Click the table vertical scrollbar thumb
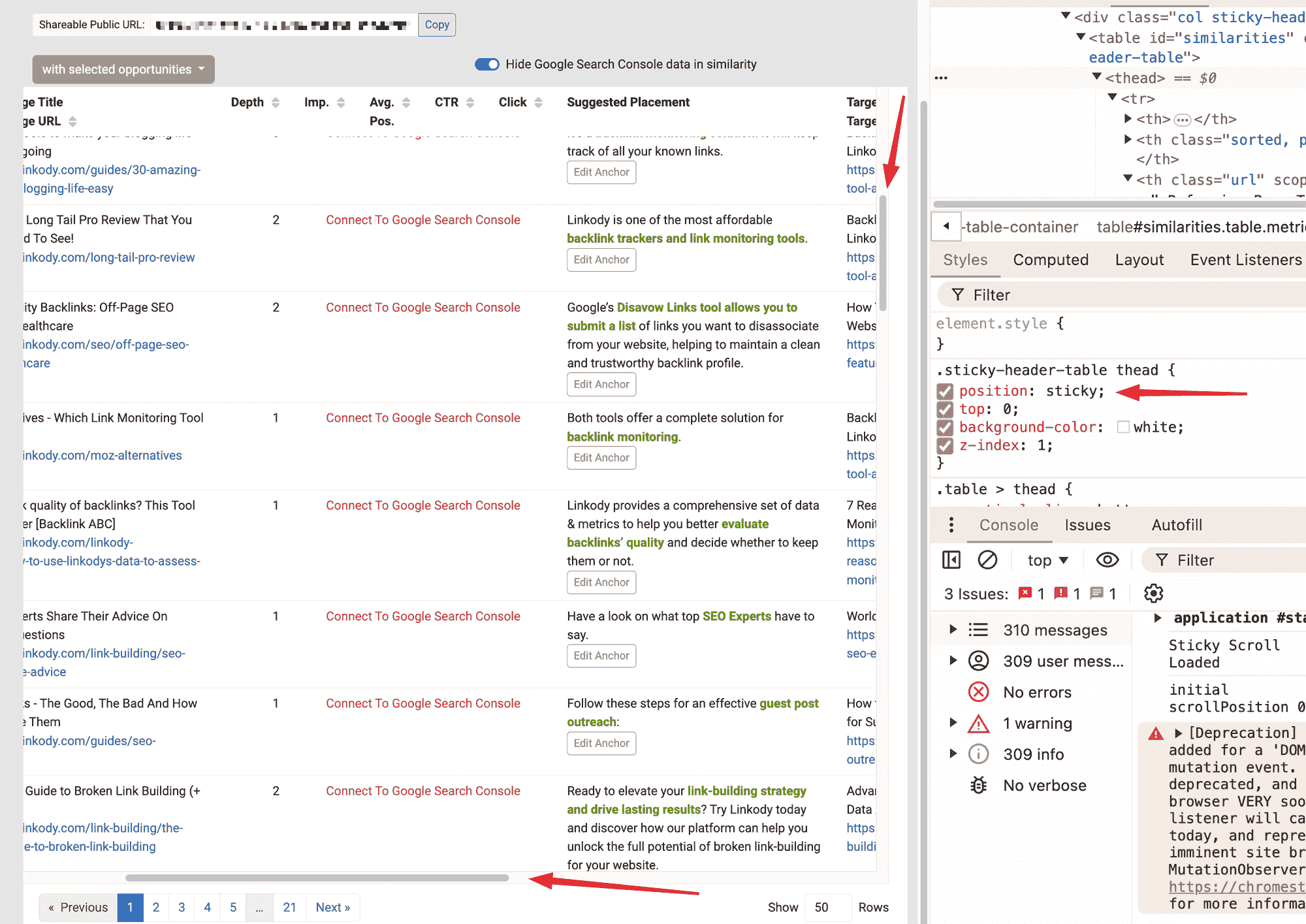Viewport: 1306px width, 924px height. point(883,253)
